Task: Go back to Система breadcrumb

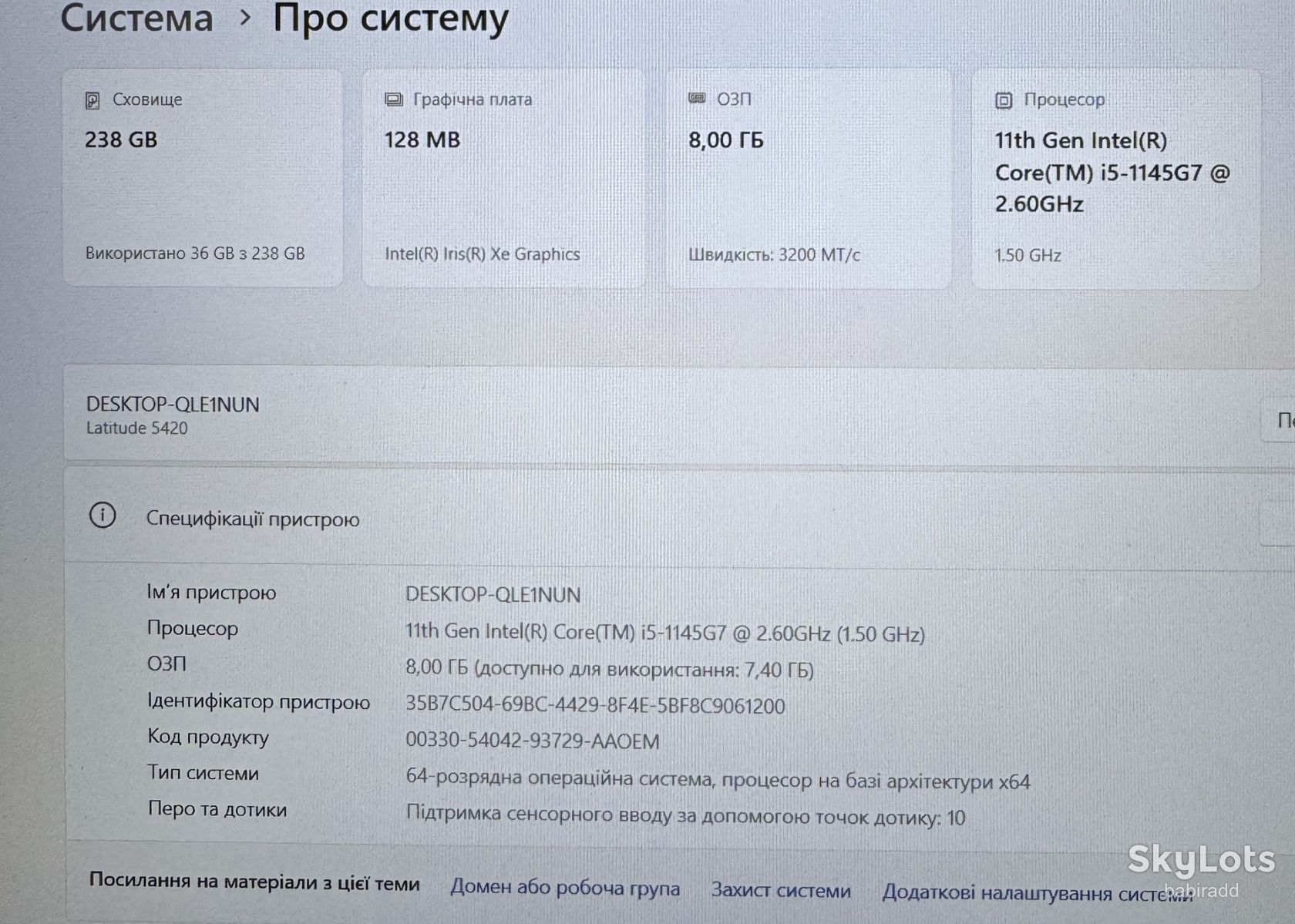Action: coord(137,18)
